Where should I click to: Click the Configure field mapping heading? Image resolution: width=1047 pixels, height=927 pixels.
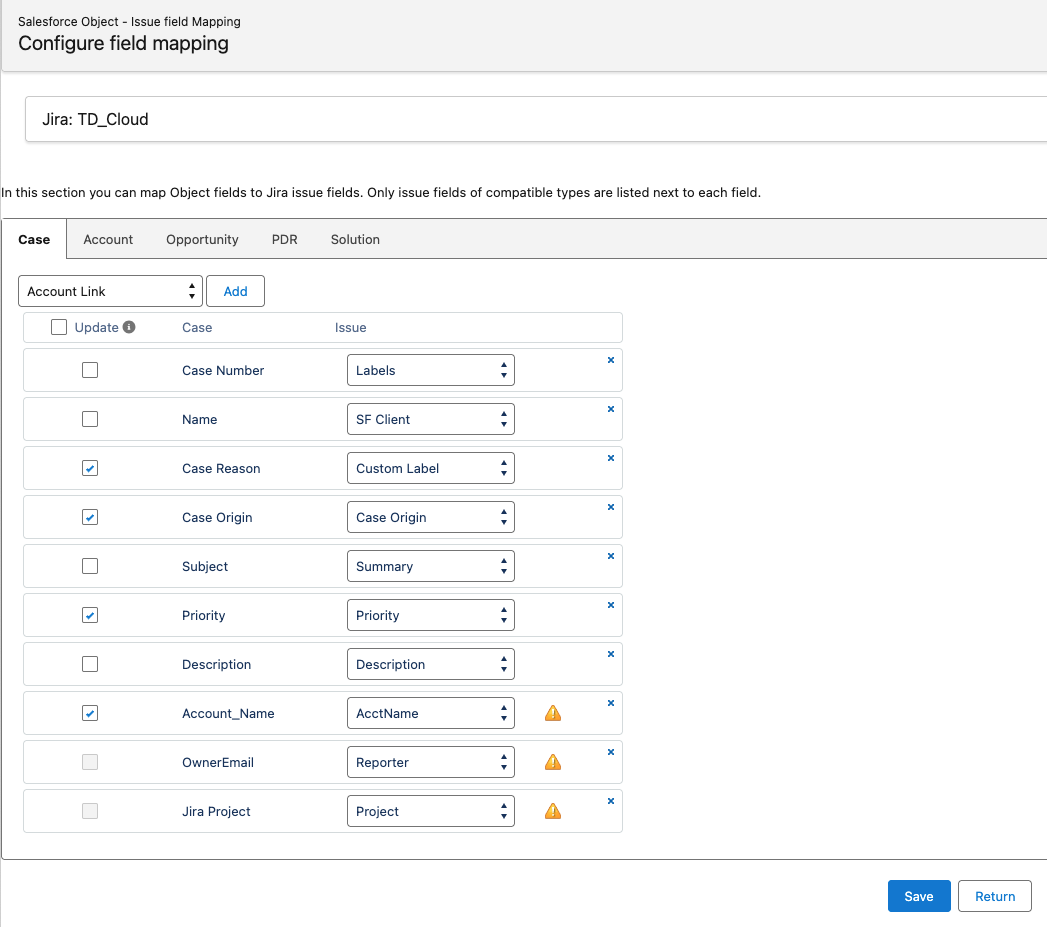click(124, 43)
